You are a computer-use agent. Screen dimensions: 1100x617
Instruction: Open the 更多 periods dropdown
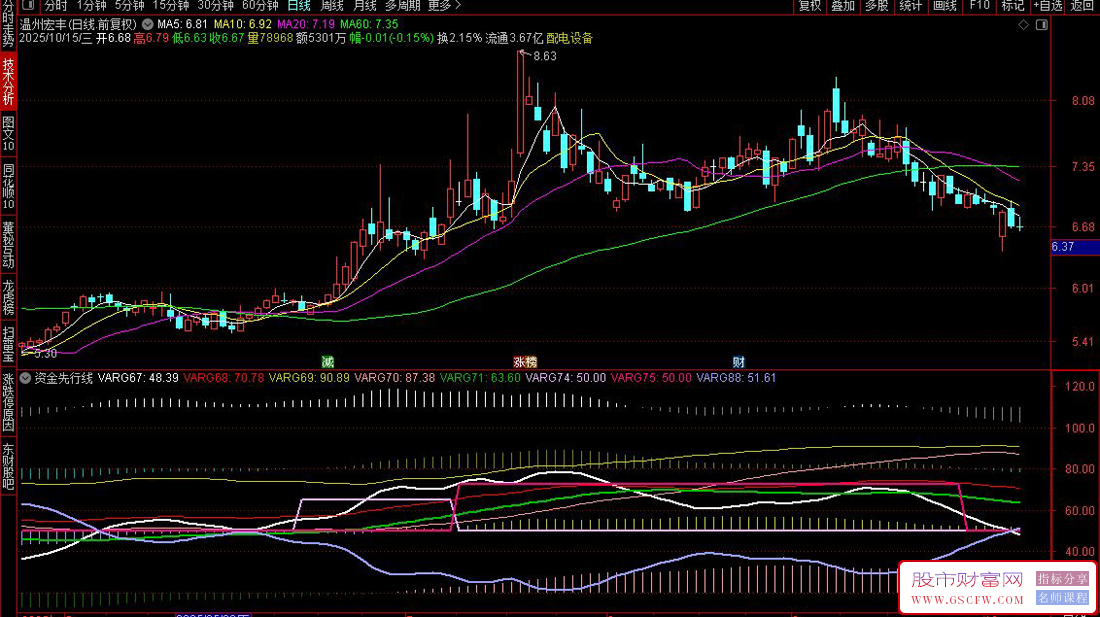(x=444, y=6)
